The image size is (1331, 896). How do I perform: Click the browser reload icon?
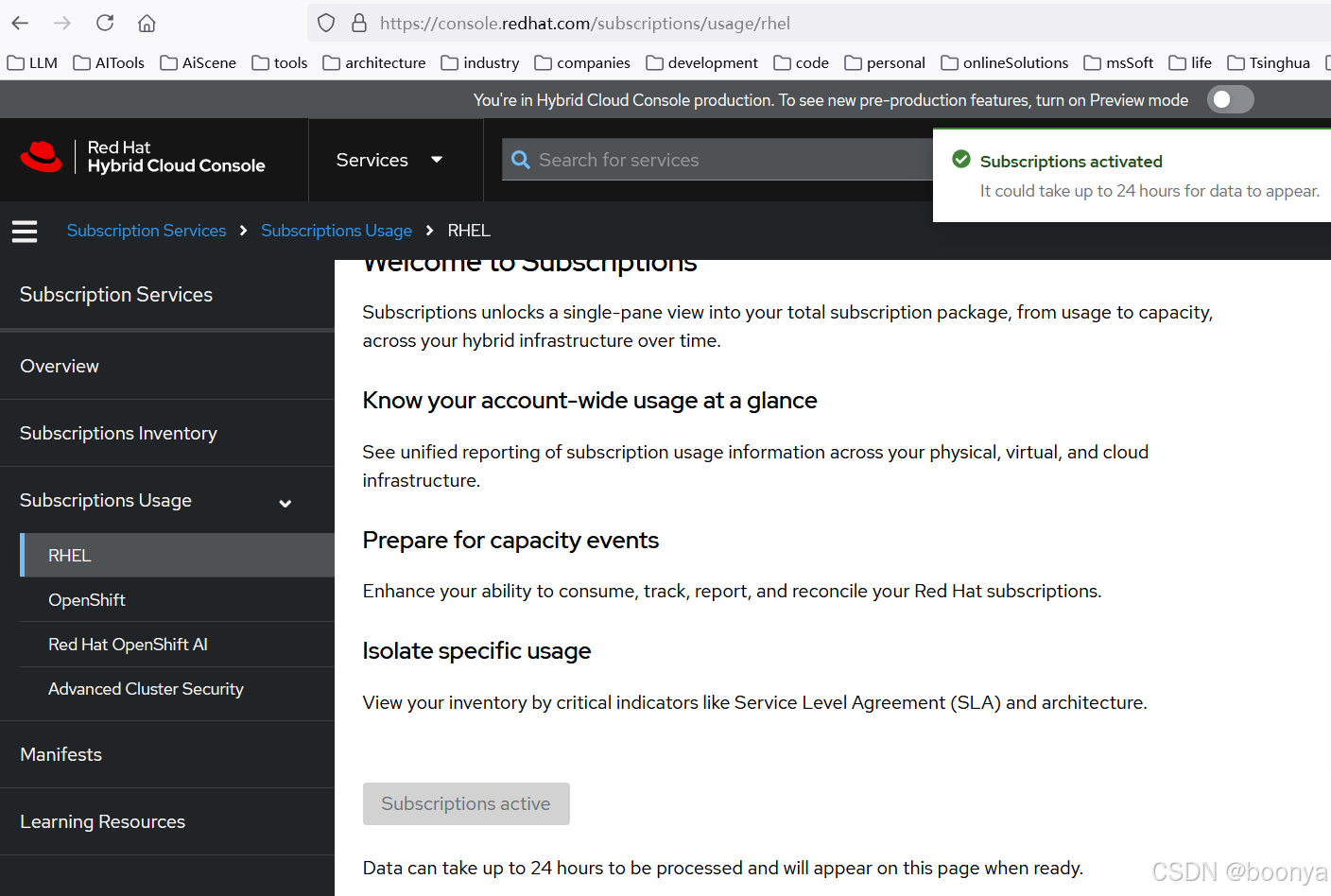(105, 23)
